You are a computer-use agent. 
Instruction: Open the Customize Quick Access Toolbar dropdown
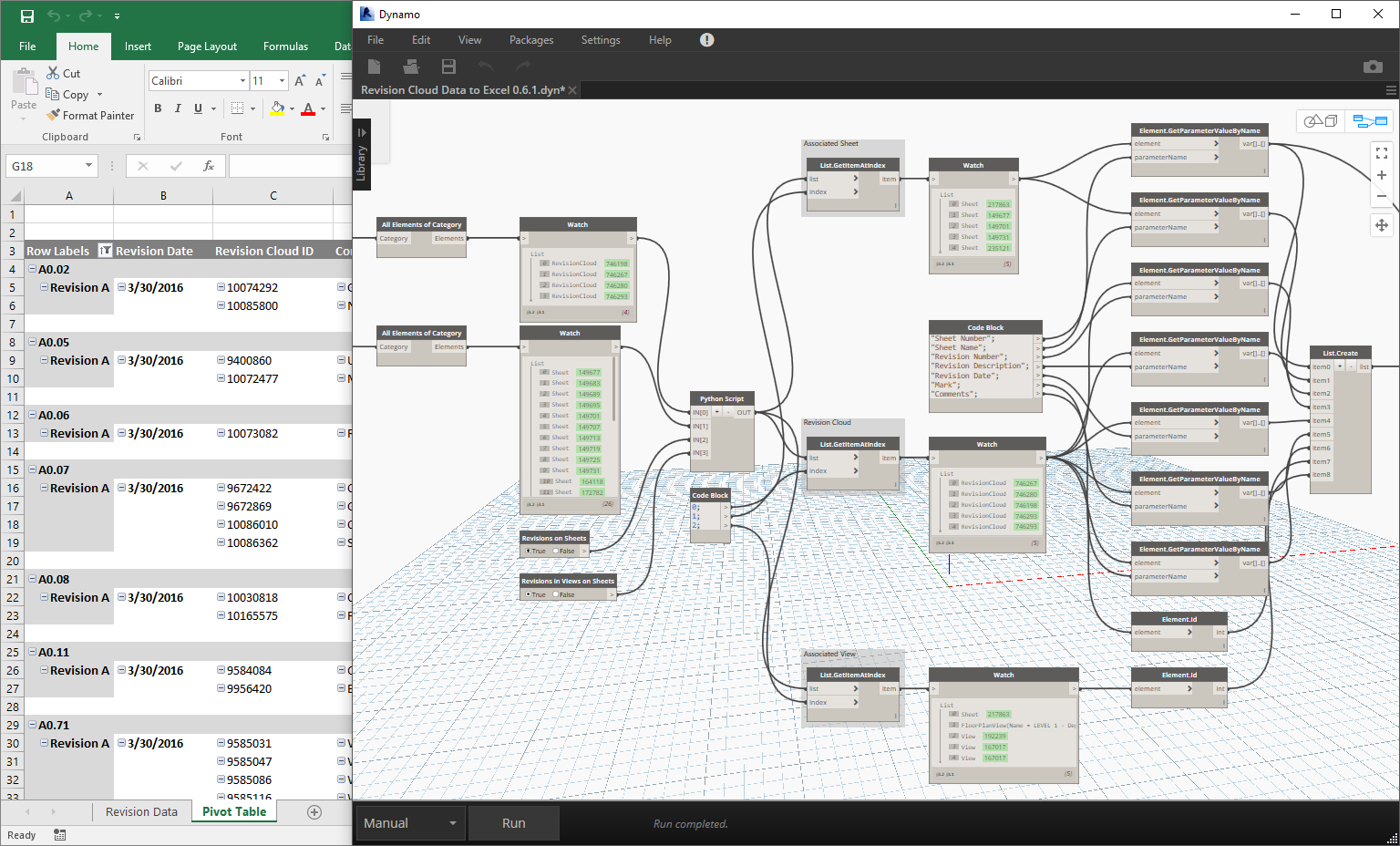[118, 15]
